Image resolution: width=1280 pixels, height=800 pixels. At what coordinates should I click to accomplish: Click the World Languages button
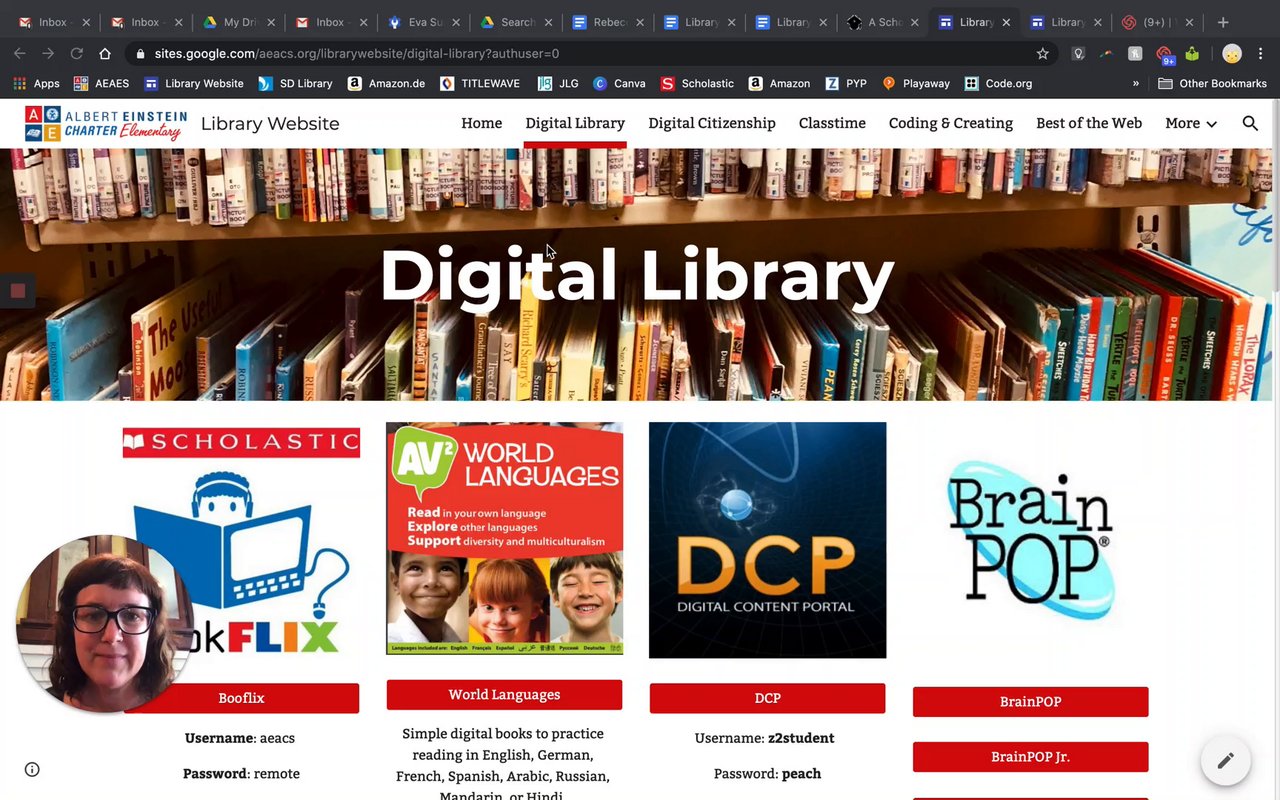click(x=504, y=695)
